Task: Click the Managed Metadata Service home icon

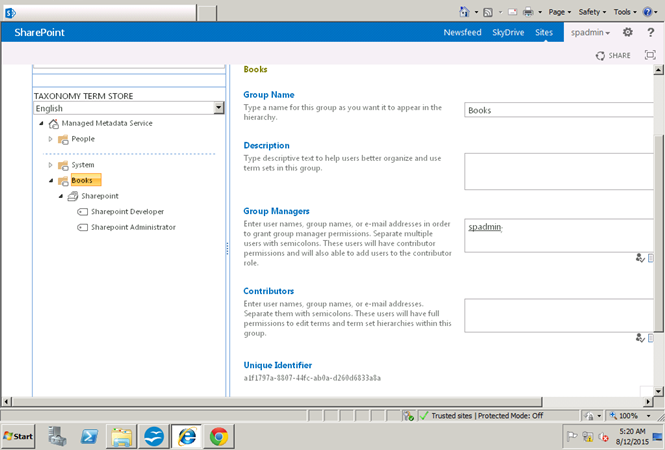Action: click(x=53, y=123)
